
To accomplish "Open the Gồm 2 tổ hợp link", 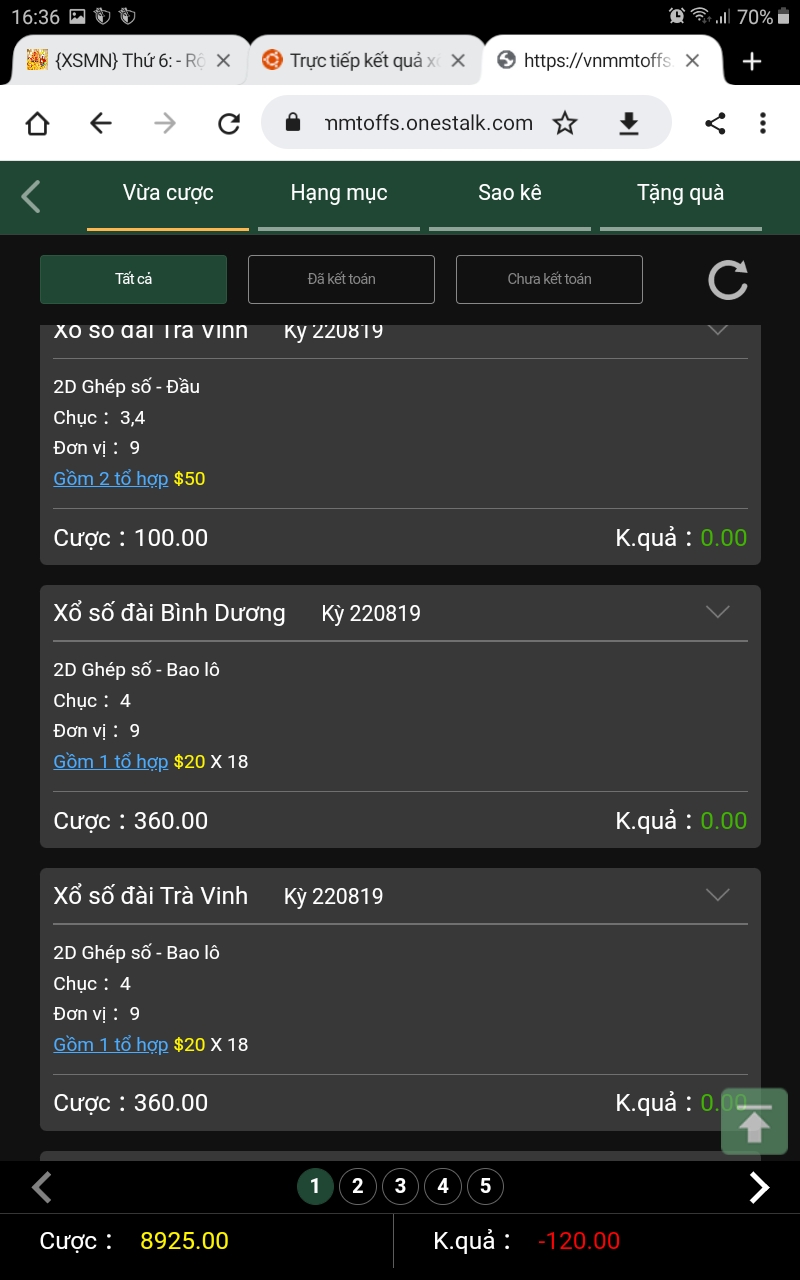I will (111, 478).
